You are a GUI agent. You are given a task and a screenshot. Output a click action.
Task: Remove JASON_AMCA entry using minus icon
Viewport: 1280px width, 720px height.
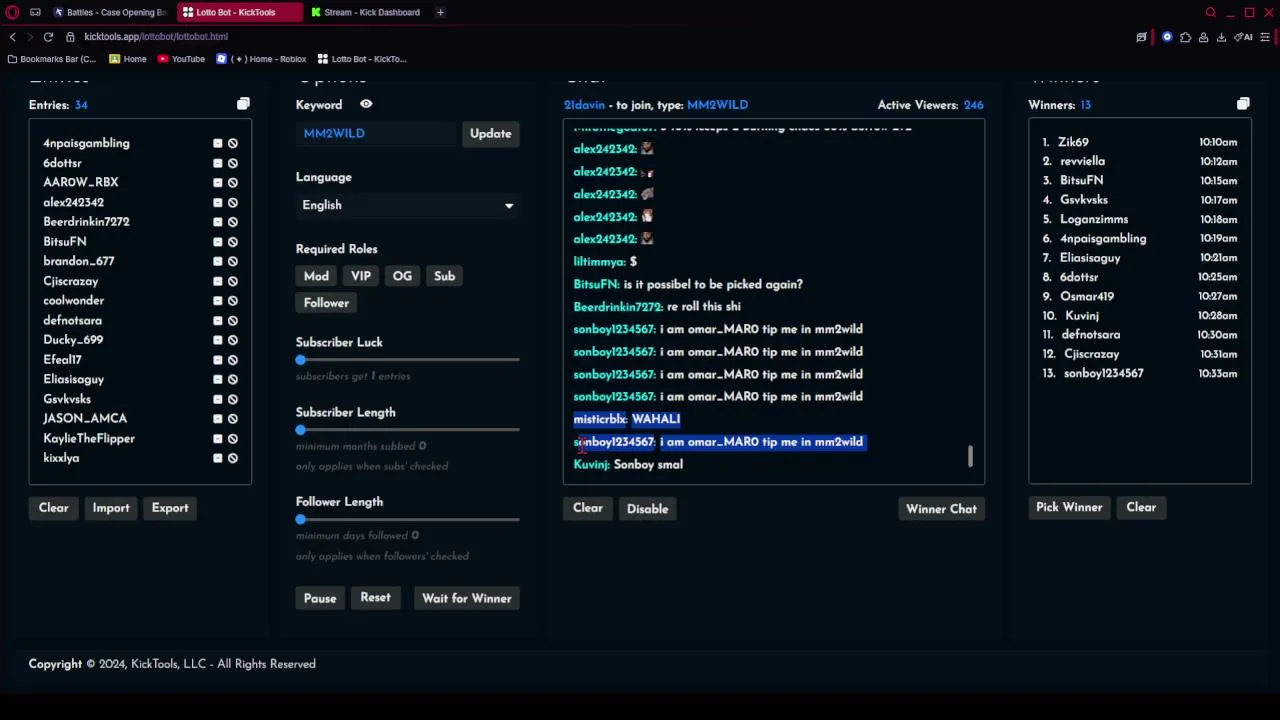pyautogui.click(x=217, y=418)
